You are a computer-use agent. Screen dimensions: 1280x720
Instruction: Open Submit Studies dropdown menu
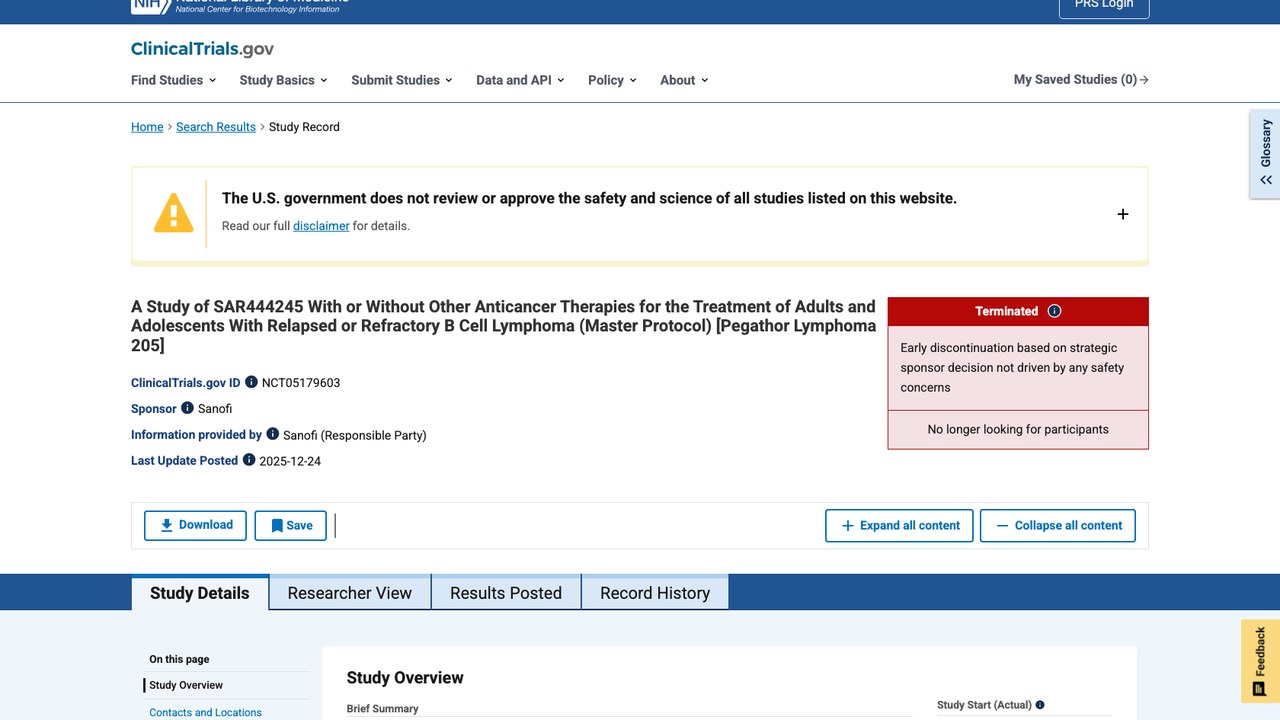pyautogui.click(x=402, y=80)
